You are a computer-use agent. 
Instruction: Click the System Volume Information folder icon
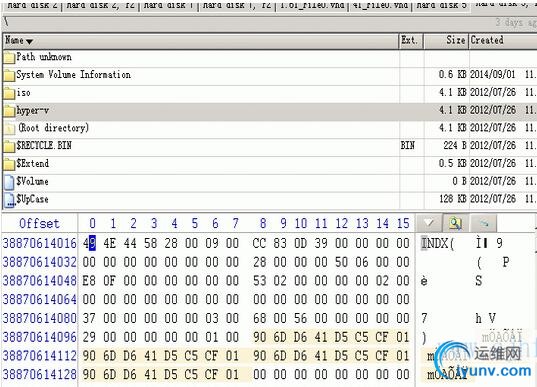click(x=9, y=75)
